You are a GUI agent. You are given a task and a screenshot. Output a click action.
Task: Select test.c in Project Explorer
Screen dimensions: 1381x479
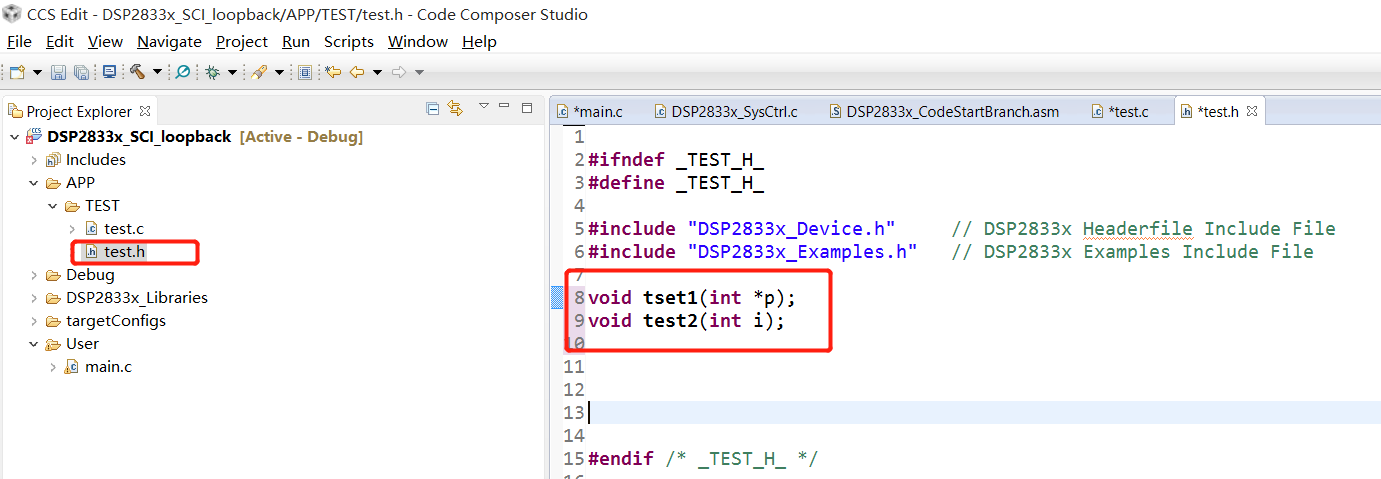coord(123,229)
